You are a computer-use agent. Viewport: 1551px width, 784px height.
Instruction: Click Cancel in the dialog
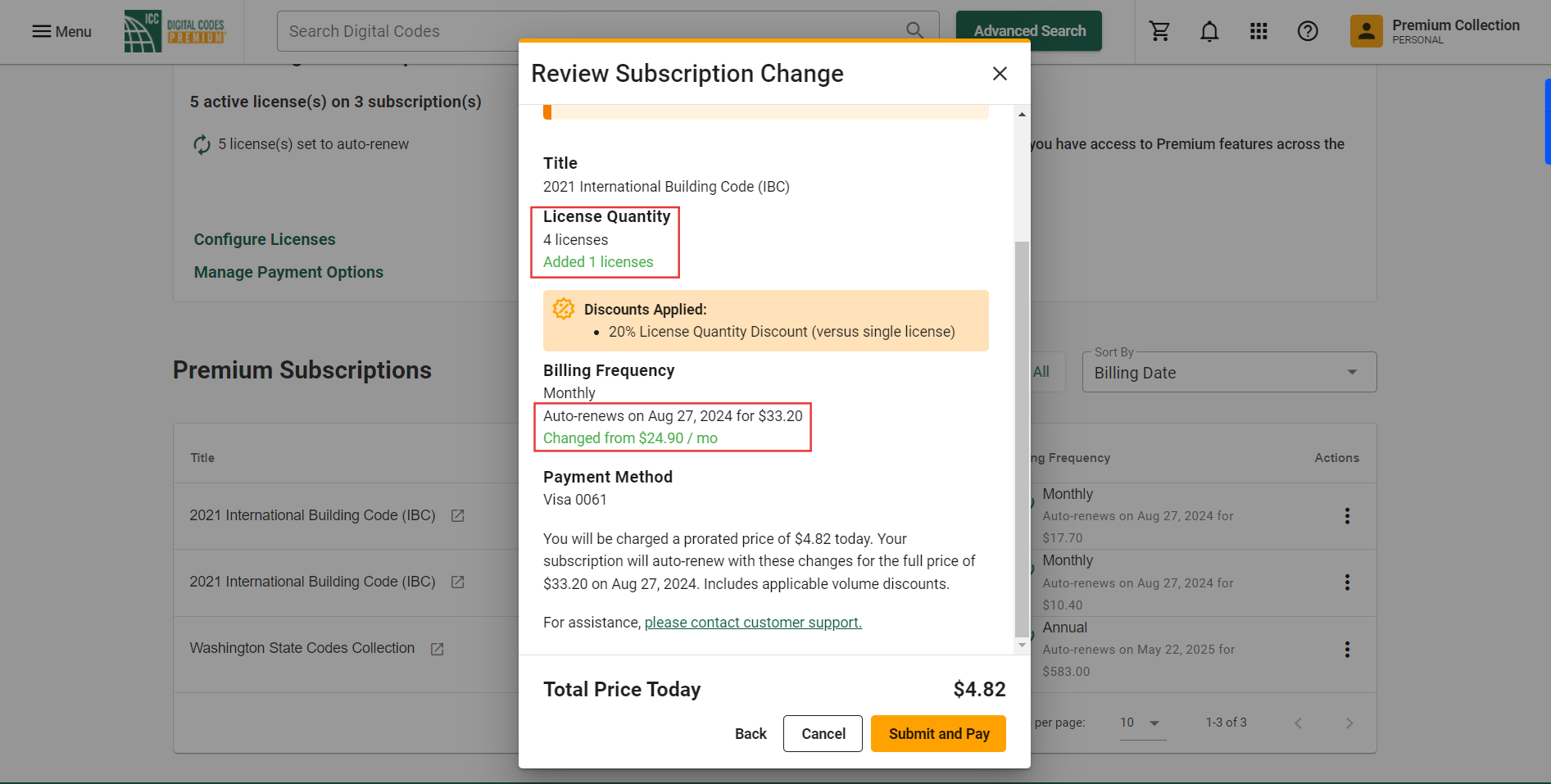823,733
